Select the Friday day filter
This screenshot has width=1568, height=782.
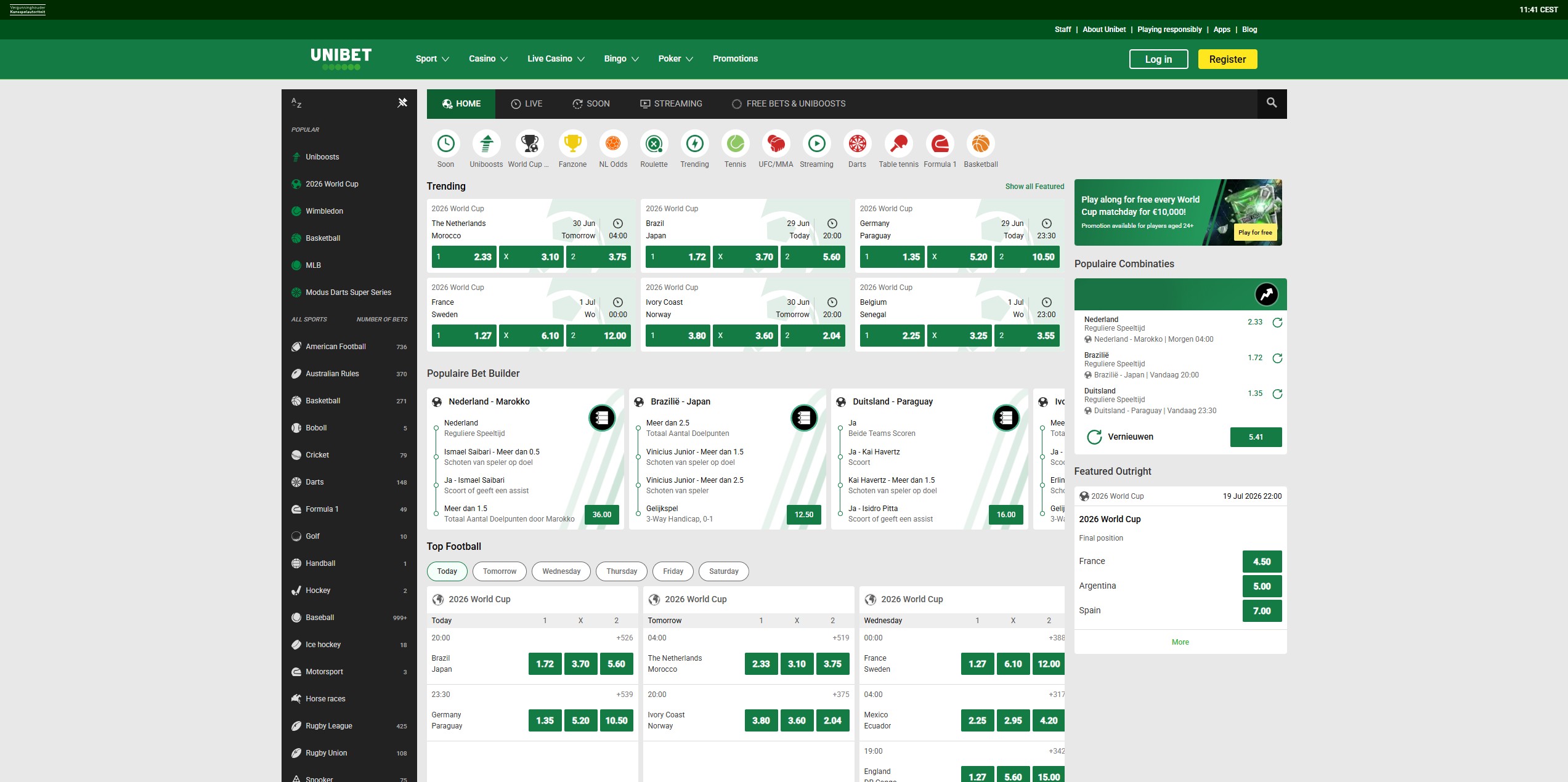click(x=673, y=571)
